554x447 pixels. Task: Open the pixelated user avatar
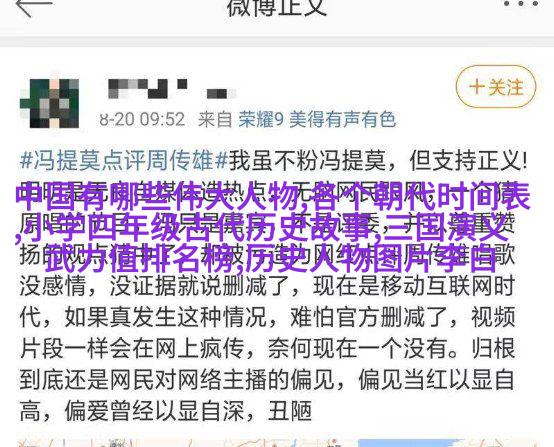coord(49,103)
